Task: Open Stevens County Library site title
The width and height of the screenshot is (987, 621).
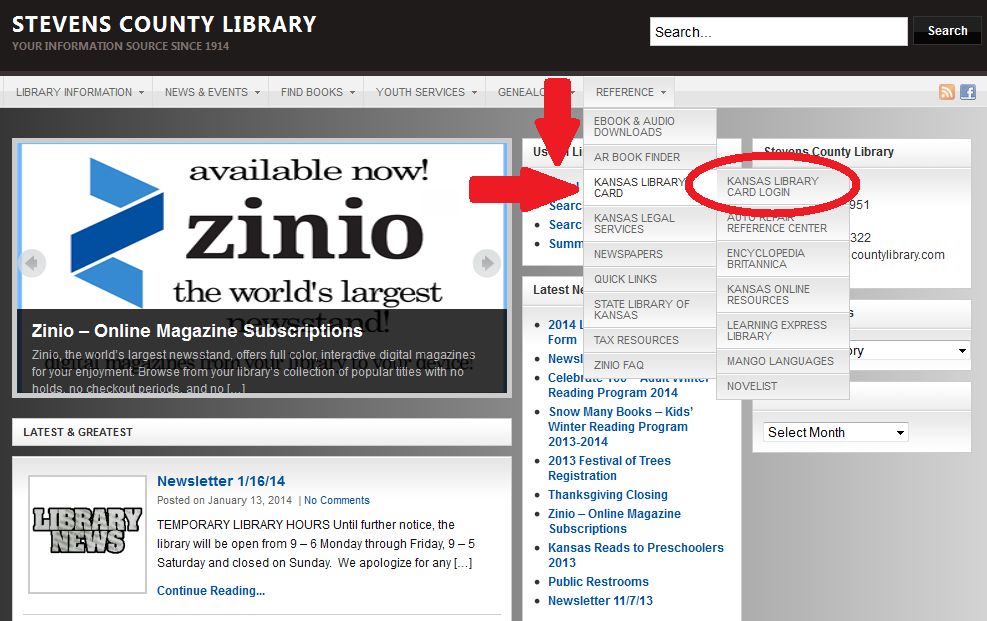Action: (x=164, y=24)
